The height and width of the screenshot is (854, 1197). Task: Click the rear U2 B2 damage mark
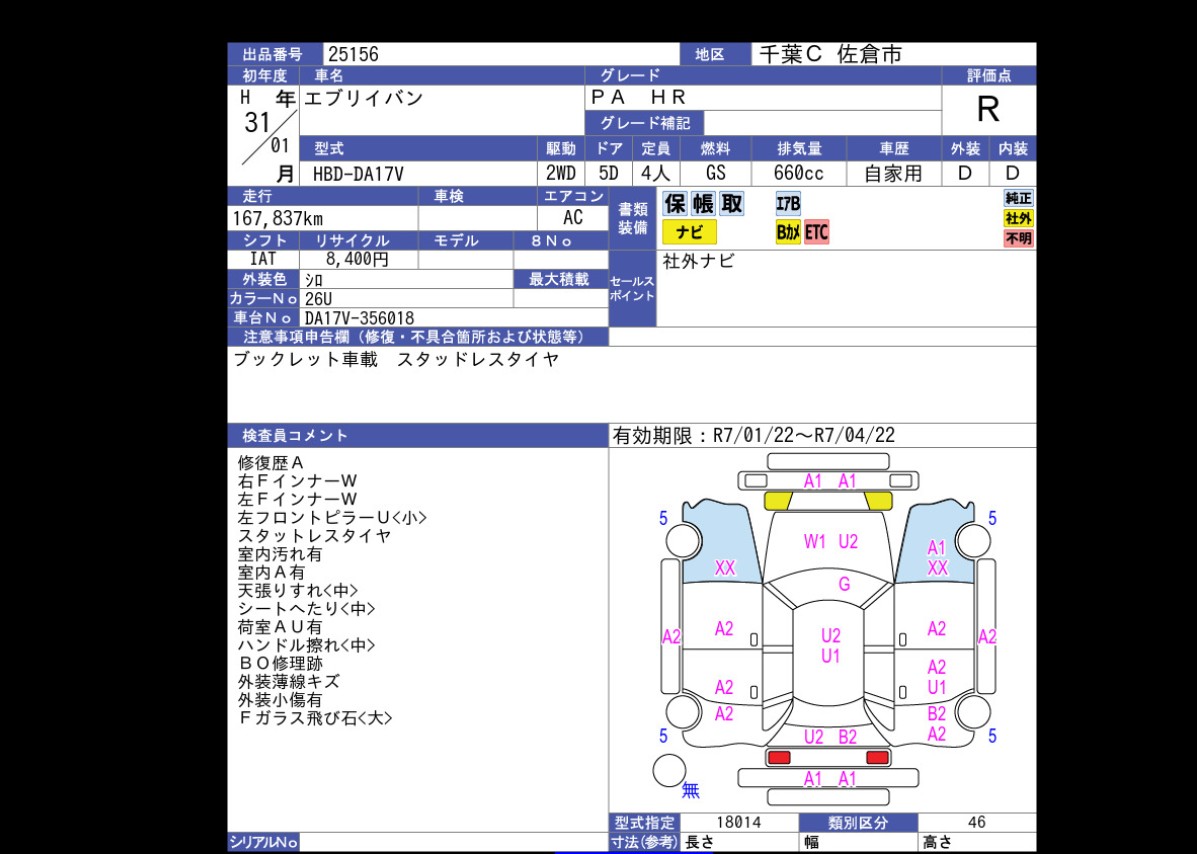[x=831, y=737]
